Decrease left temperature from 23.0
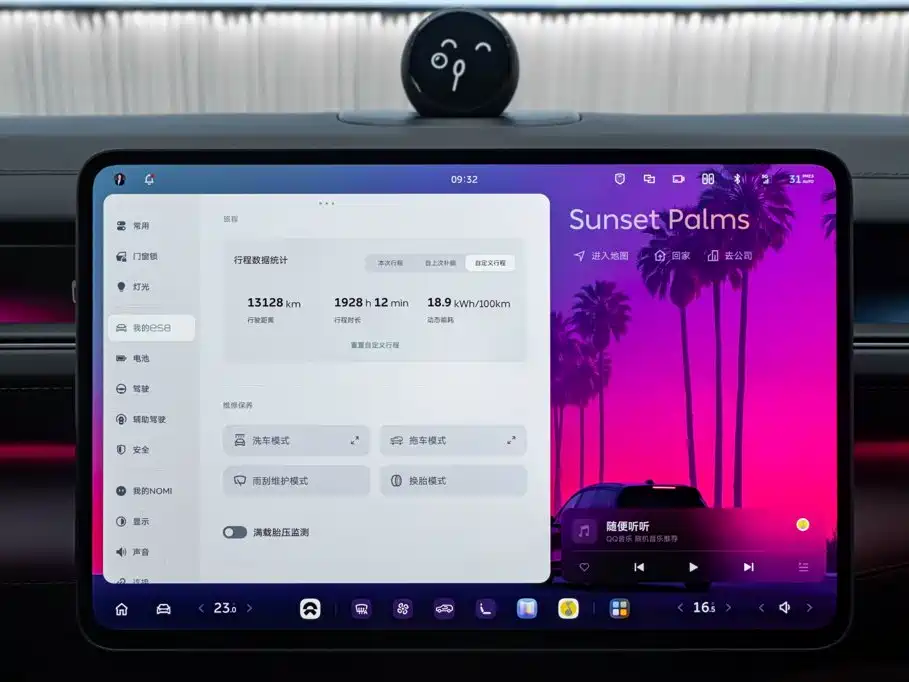The width and height of the screenshot is (909, 682). [201, 608]
